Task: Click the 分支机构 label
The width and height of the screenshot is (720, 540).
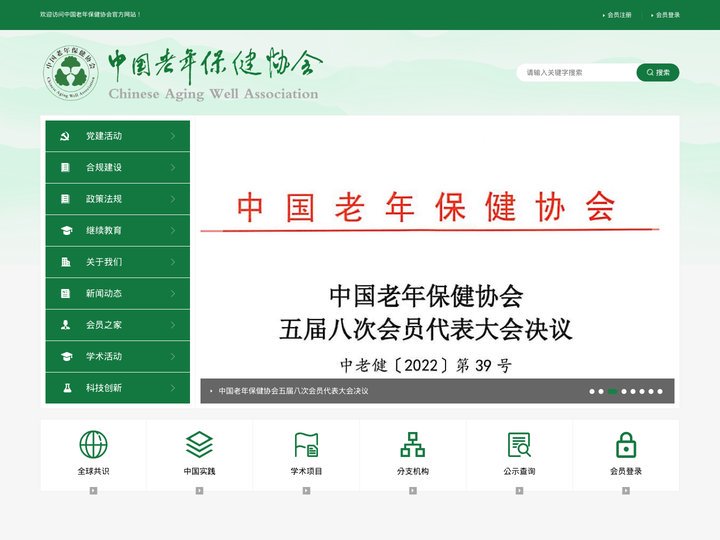Action: click(413, 471)
